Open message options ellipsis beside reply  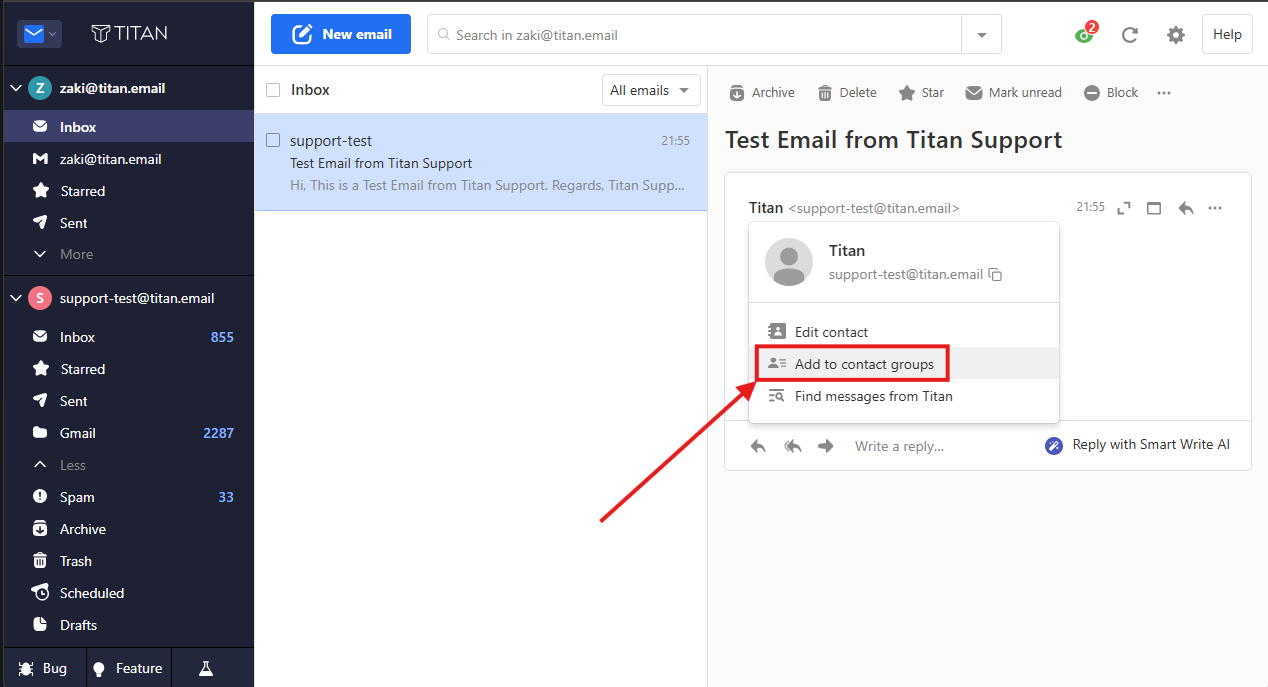click(1215, 208)
